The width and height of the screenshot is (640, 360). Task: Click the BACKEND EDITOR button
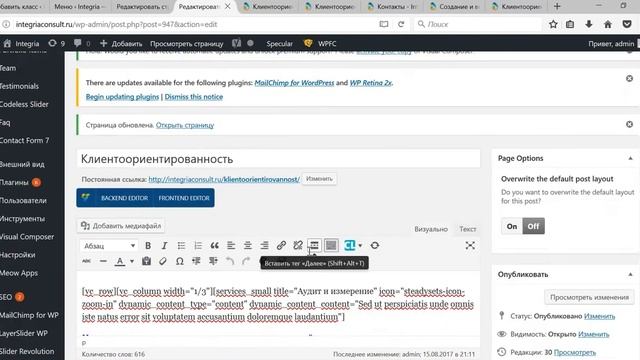pyautogui.click(x=124, y=198)
